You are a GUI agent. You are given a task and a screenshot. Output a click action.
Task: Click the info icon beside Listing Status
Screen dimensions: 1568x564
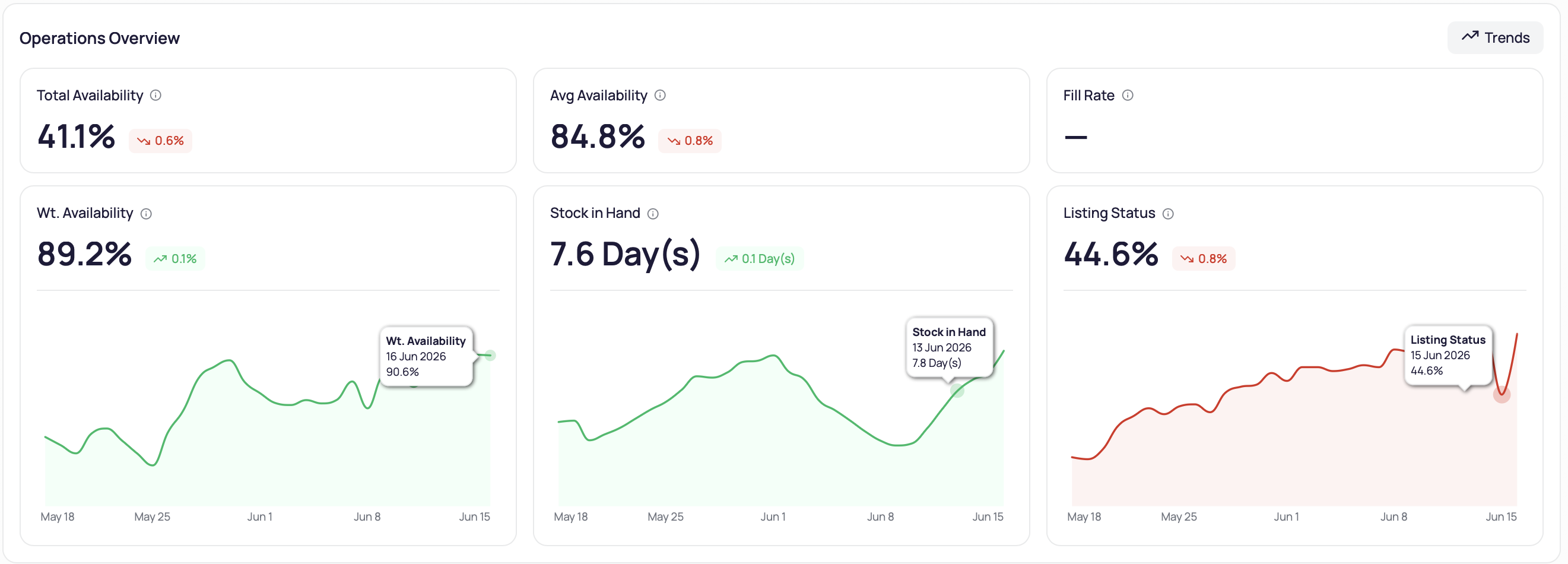tap(1168, 214)
